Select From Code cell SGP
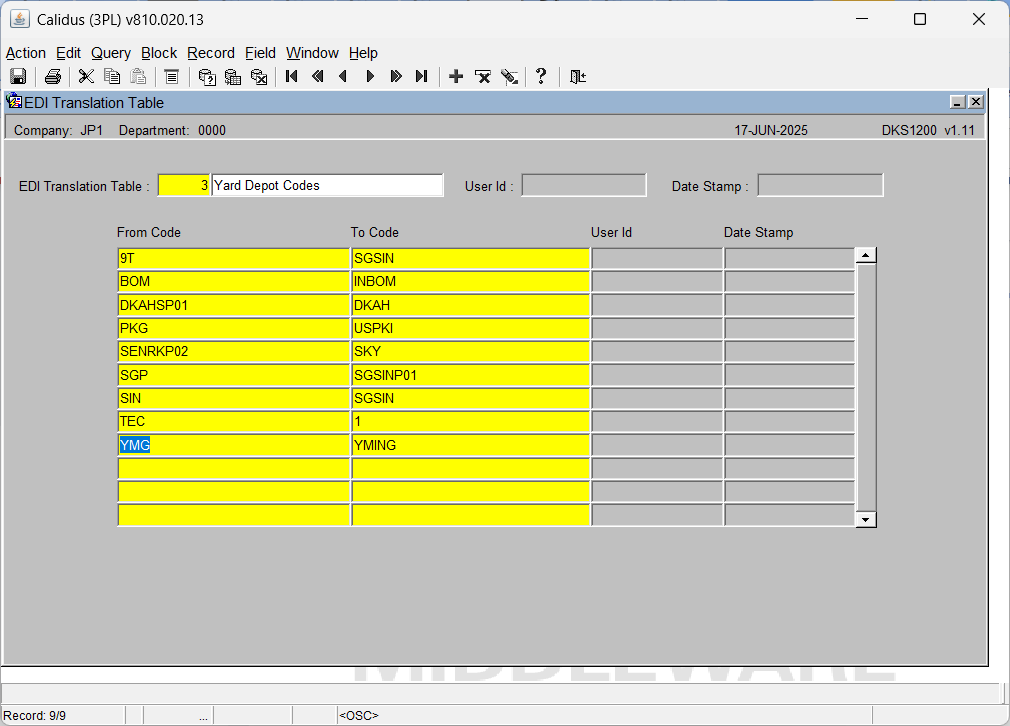The height and width of the screenshot is (726, 1010). (234, 375)
